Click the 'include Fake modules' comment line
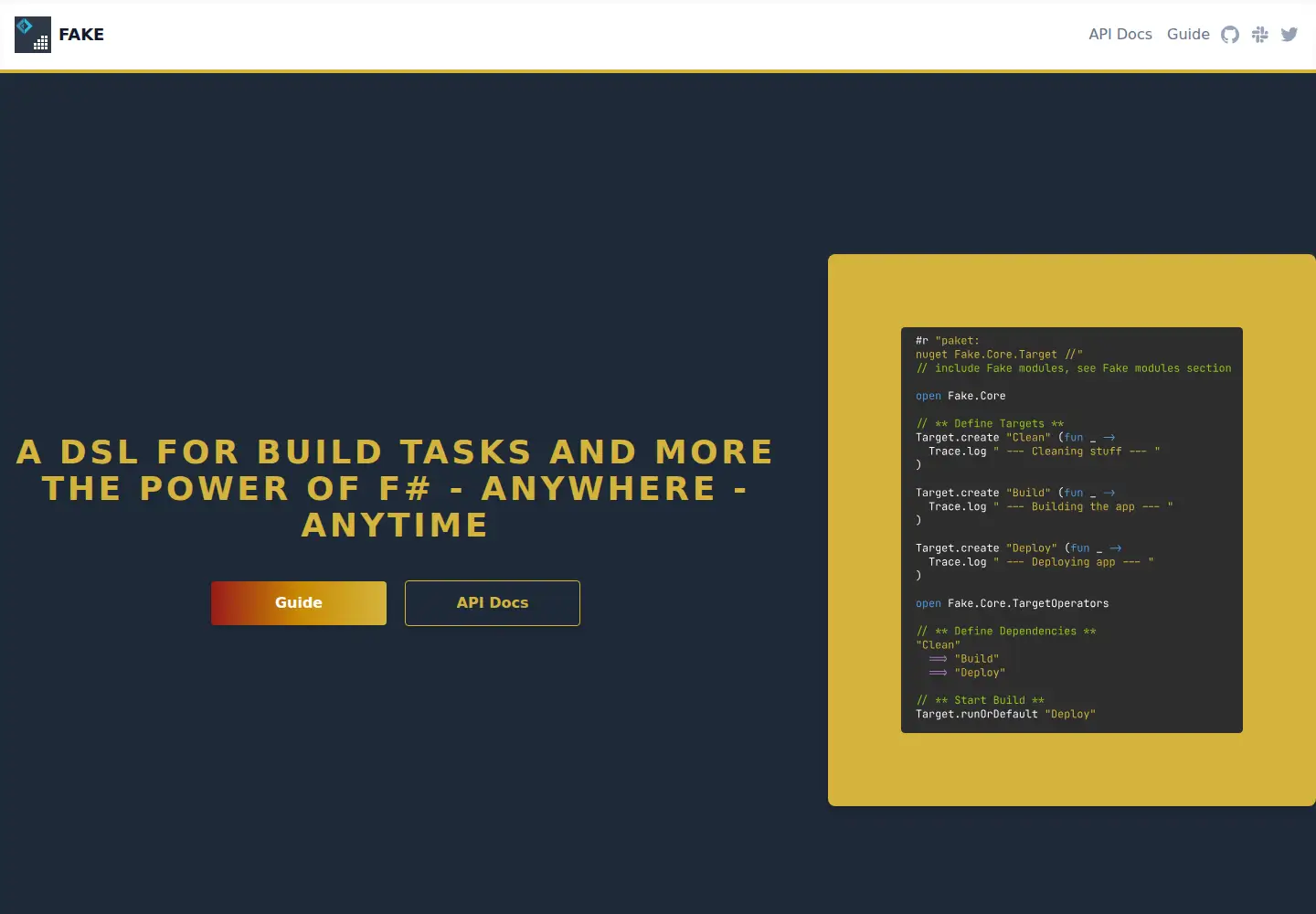 (1074, 368)
